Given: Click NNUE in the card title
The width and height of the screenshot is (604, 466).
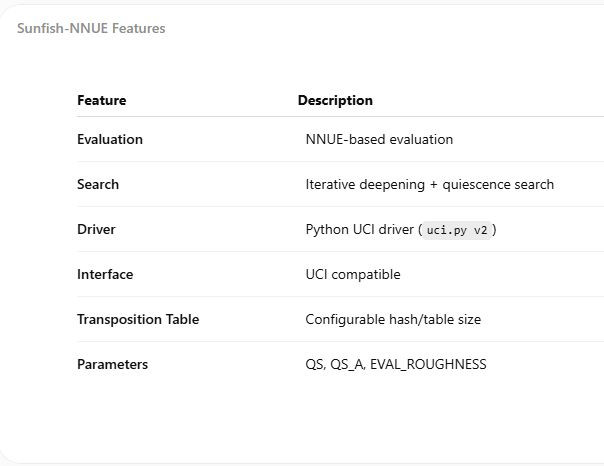Looking at the screenshot, I should (x=89, y=28).
